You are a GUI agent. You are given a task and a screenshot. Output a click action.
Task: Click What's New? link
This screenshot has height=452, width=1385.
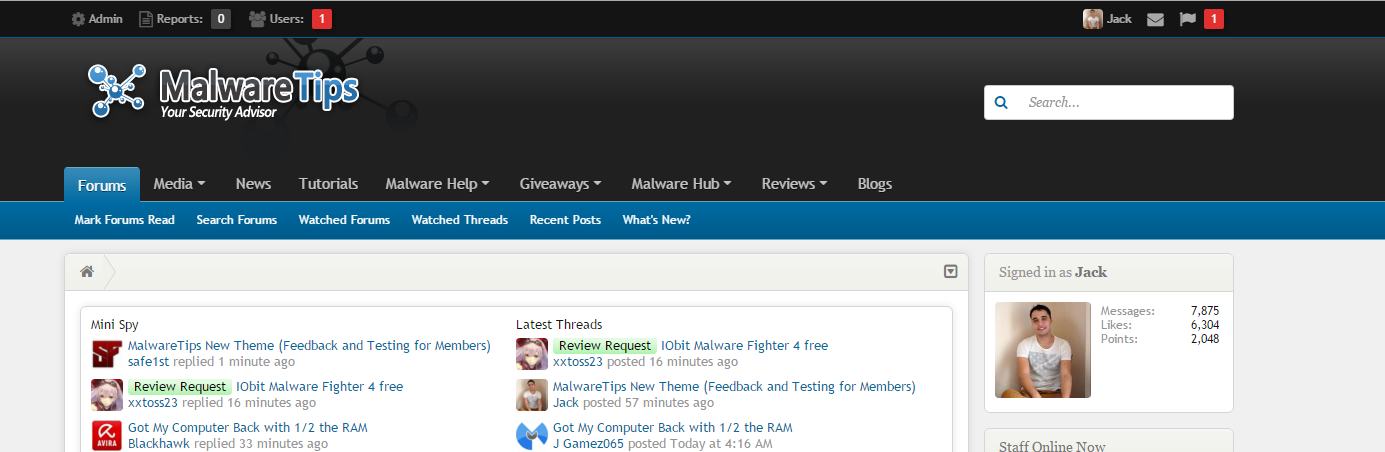tap(656, 220)
